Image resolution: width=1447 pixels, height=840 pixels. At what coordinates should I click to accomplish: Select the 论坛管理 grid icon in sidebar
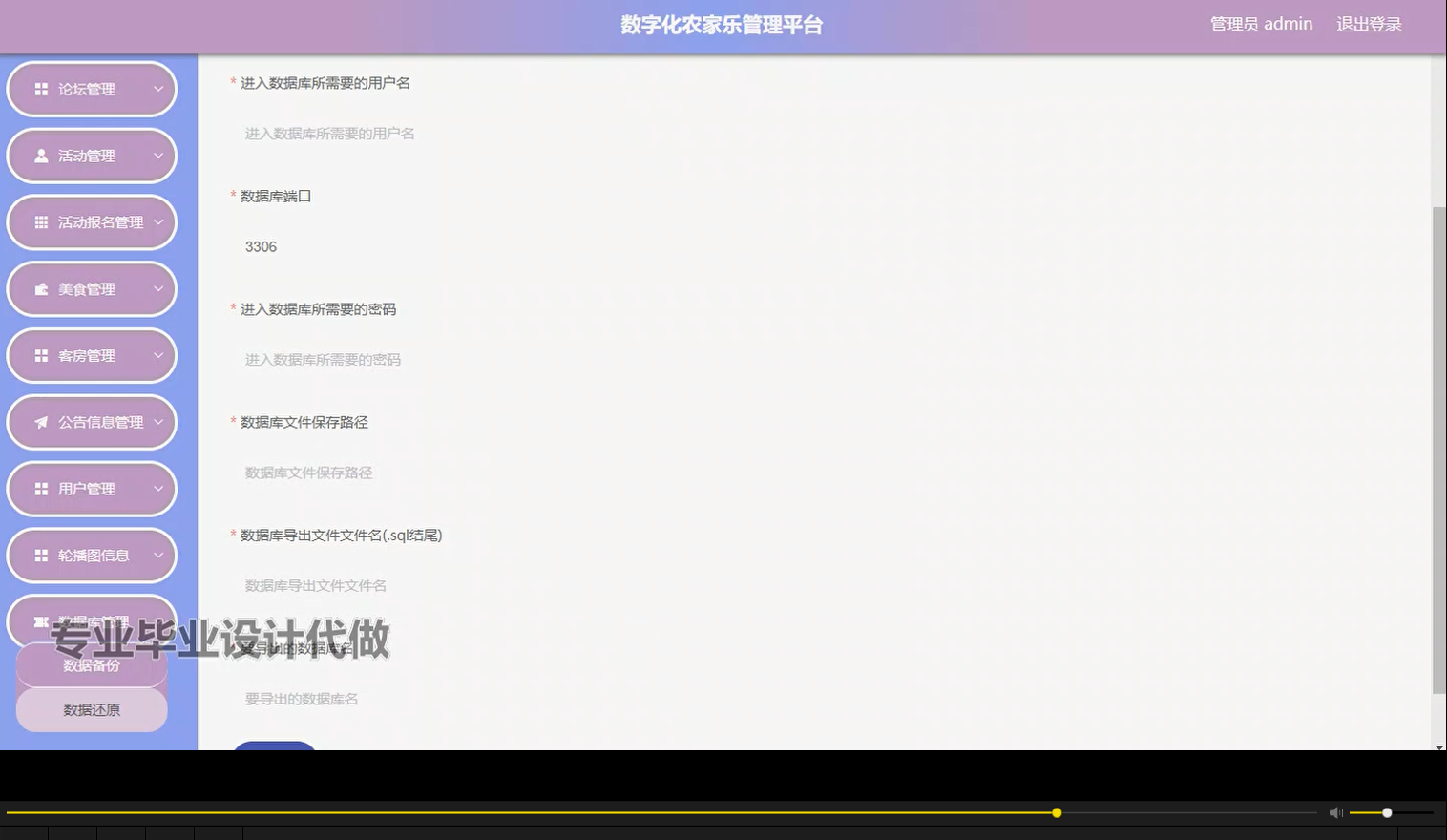click(x=41, y=89)
